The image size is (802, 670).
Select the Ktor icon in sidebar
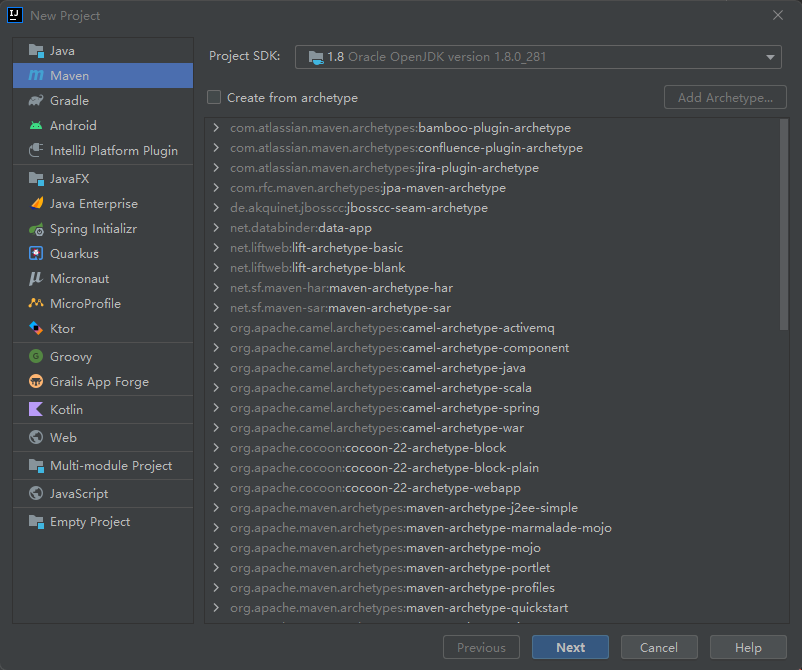(x=36, y=329)
